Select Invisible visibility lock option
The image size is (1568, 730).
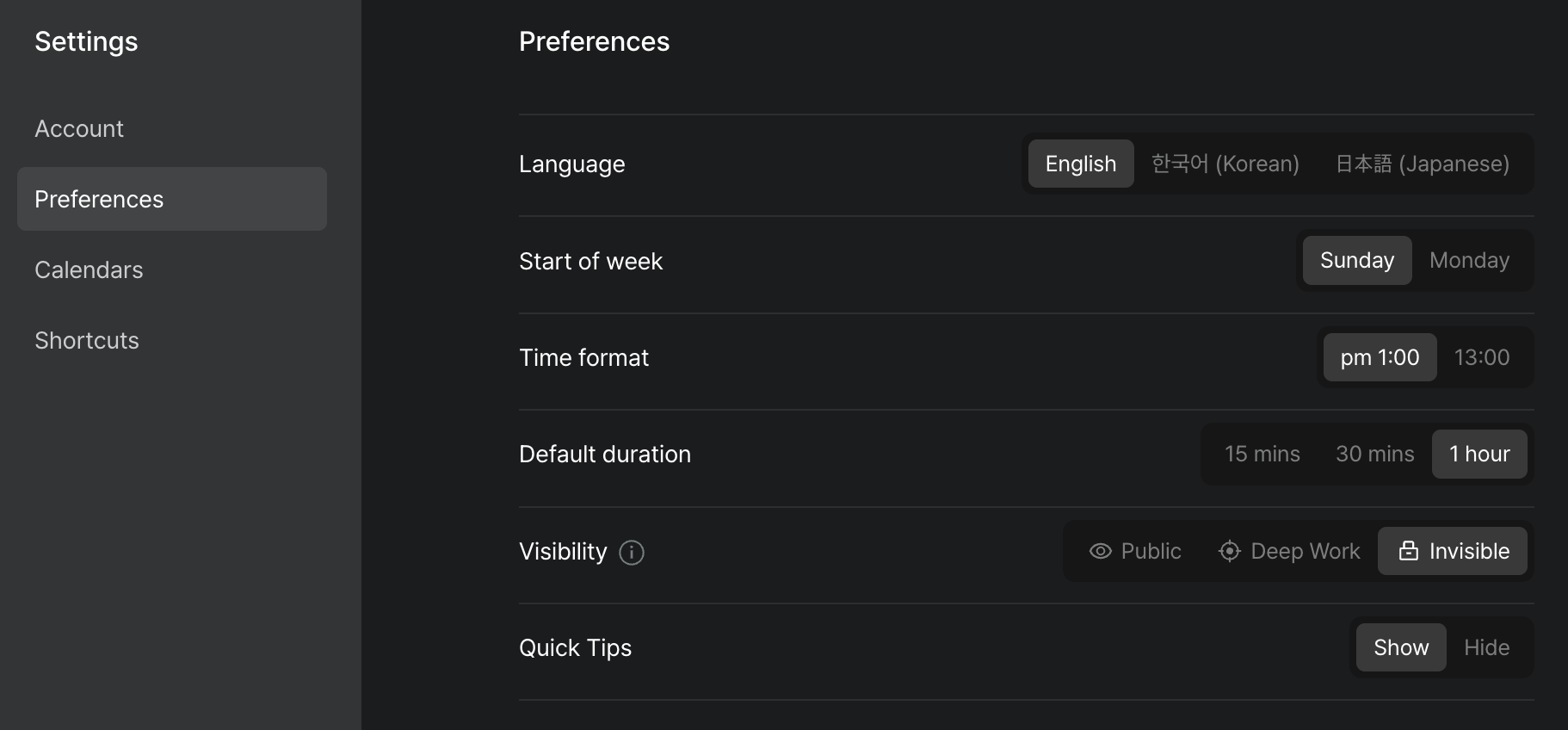[1453, 551]
